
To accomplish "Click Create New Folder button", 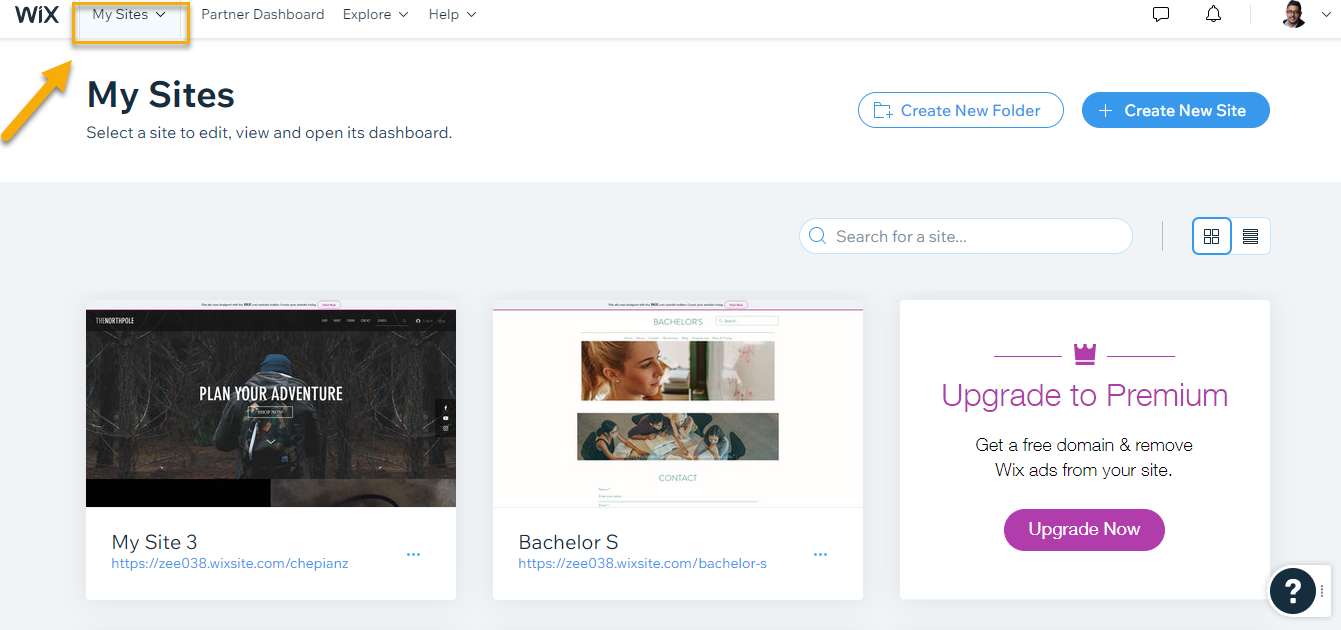I will click(x=960, y=110).
